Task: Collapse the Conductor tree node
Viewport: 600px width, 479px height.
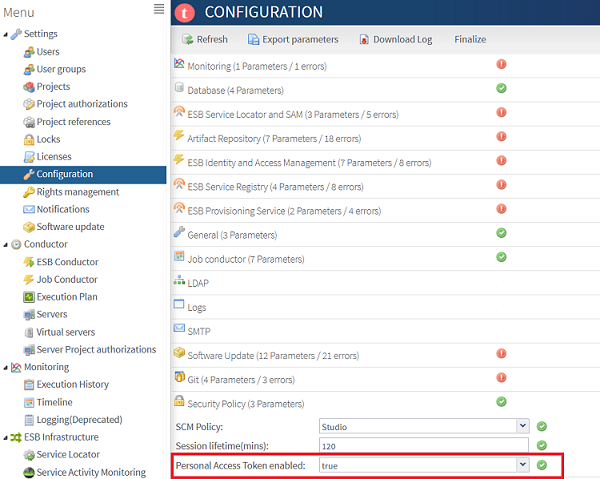Action: point(5,244)
